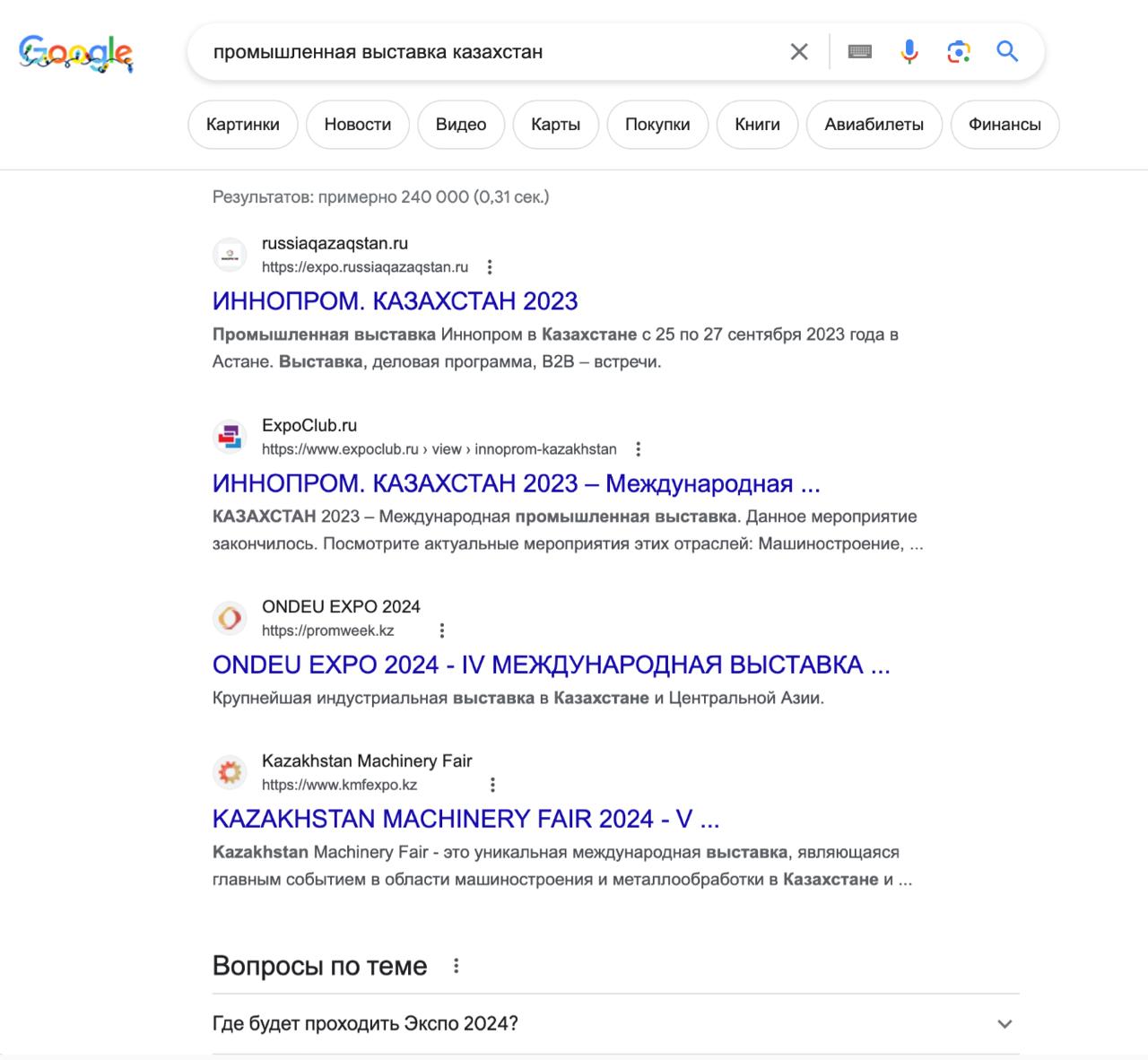Open ИННОПРОМ. КАЗАХСТАН 2023 first result link
The height and width of the screenshot is (1060, 1148).
(395, 301)
